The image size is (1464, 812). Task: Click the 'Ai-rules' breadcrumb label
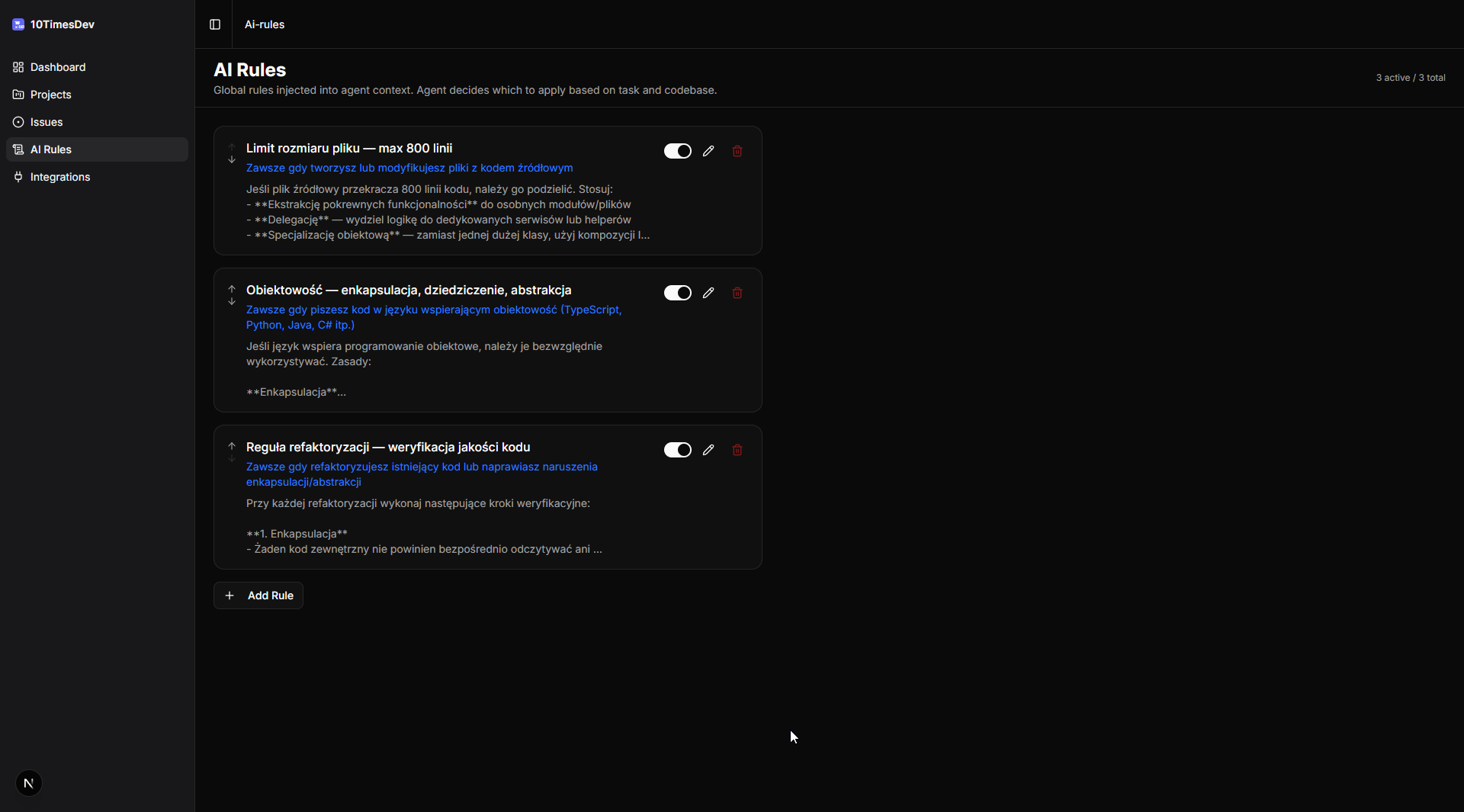tap(265, 24)
